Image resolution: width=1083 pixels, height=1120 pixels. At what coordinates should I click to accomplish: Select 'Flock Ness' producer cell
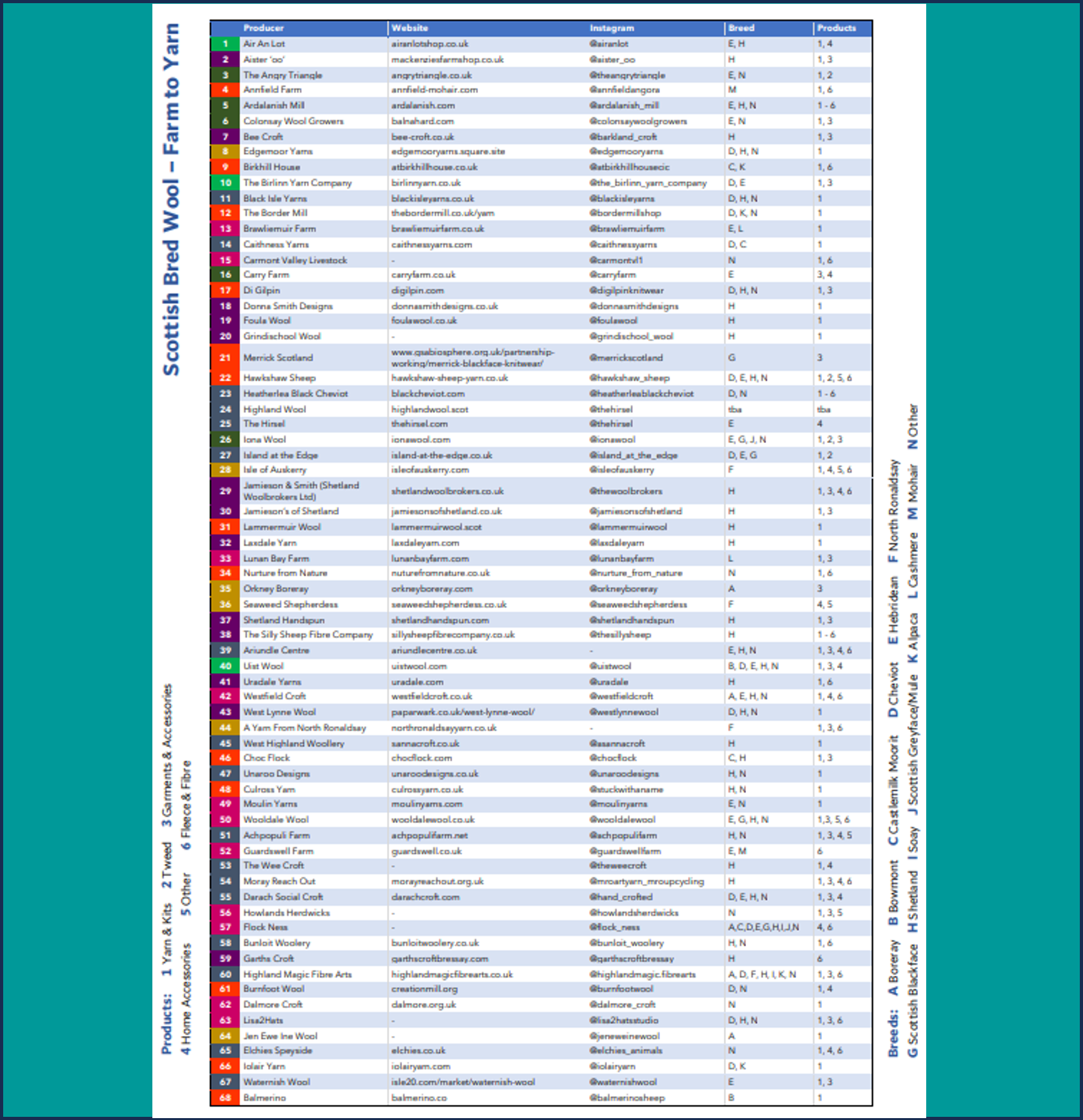[265, 927]
